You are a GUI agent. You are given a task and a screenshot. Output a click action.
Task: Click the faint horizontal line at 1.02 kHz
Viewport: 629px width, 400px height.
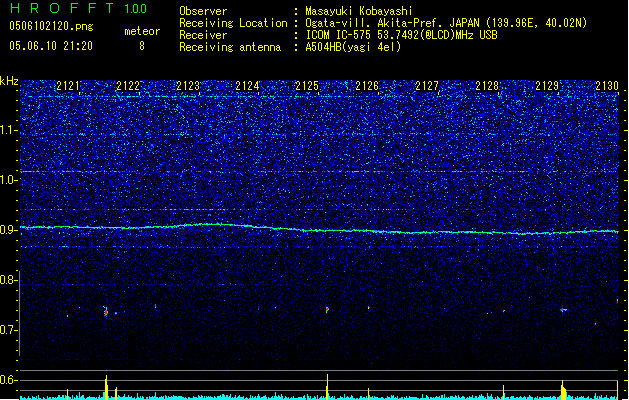pyautogui.click(x=319, y=172)
